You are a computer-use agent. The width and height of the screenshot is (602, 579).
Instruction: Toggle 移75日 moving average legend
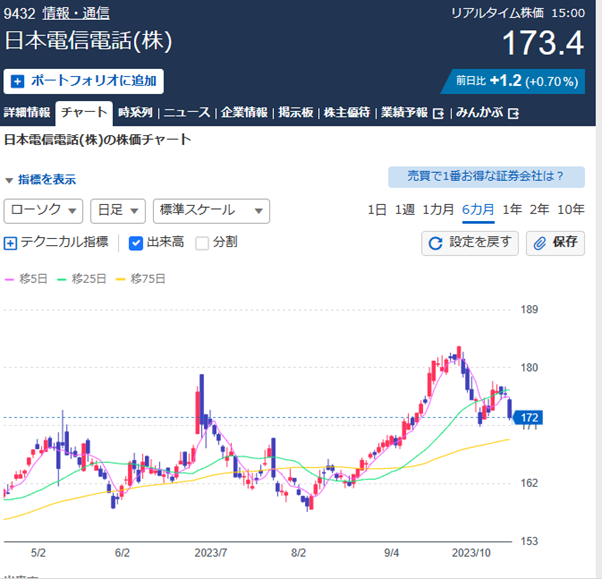[141, 279]
